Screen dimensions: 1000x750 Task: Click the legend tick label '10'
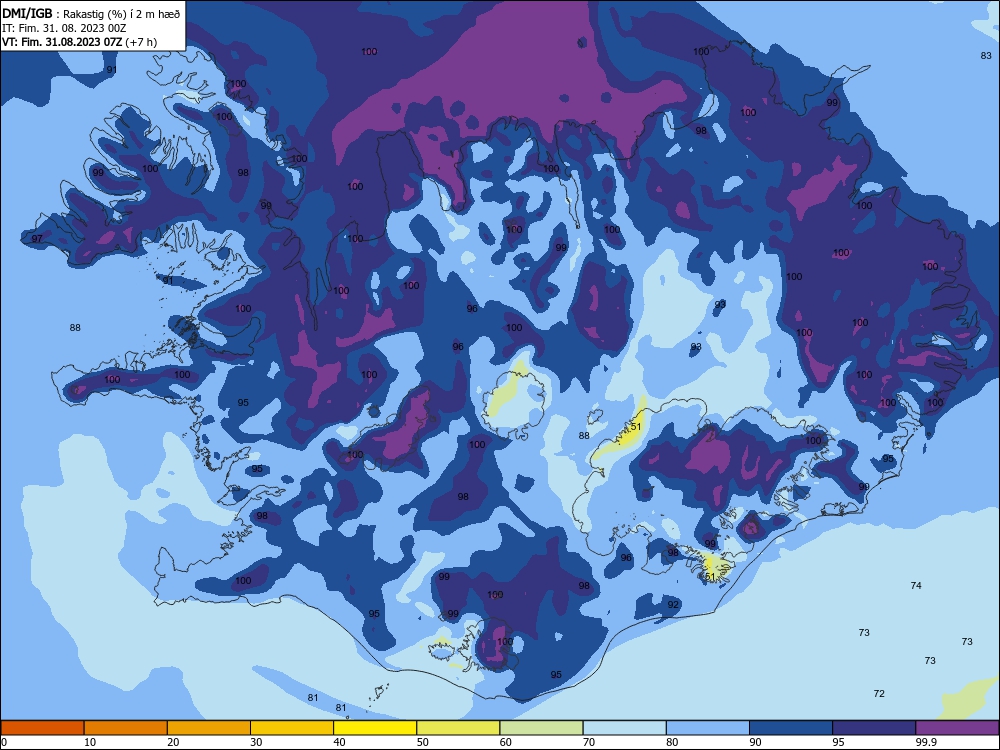(x=90, y=742)
